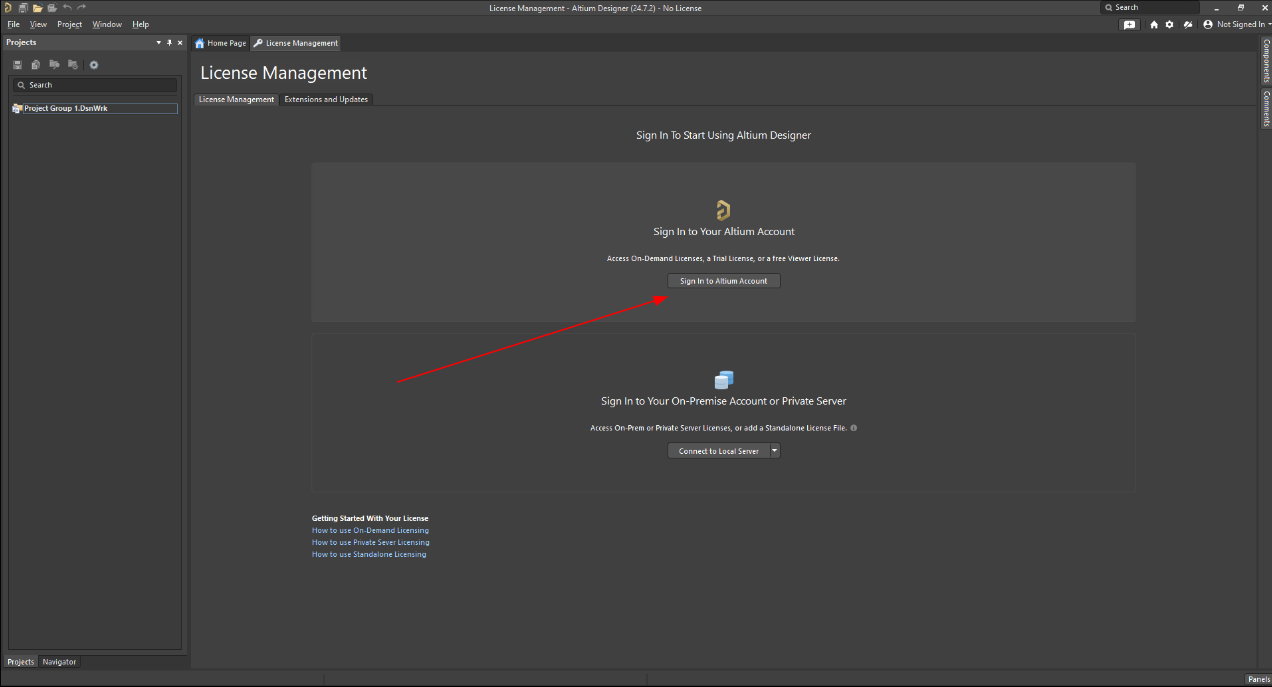Image resolution: width=1272 pixels, height=687 pixels.
Task: Click Sign In to Altium Account button
Action: [x=724, y=281]
